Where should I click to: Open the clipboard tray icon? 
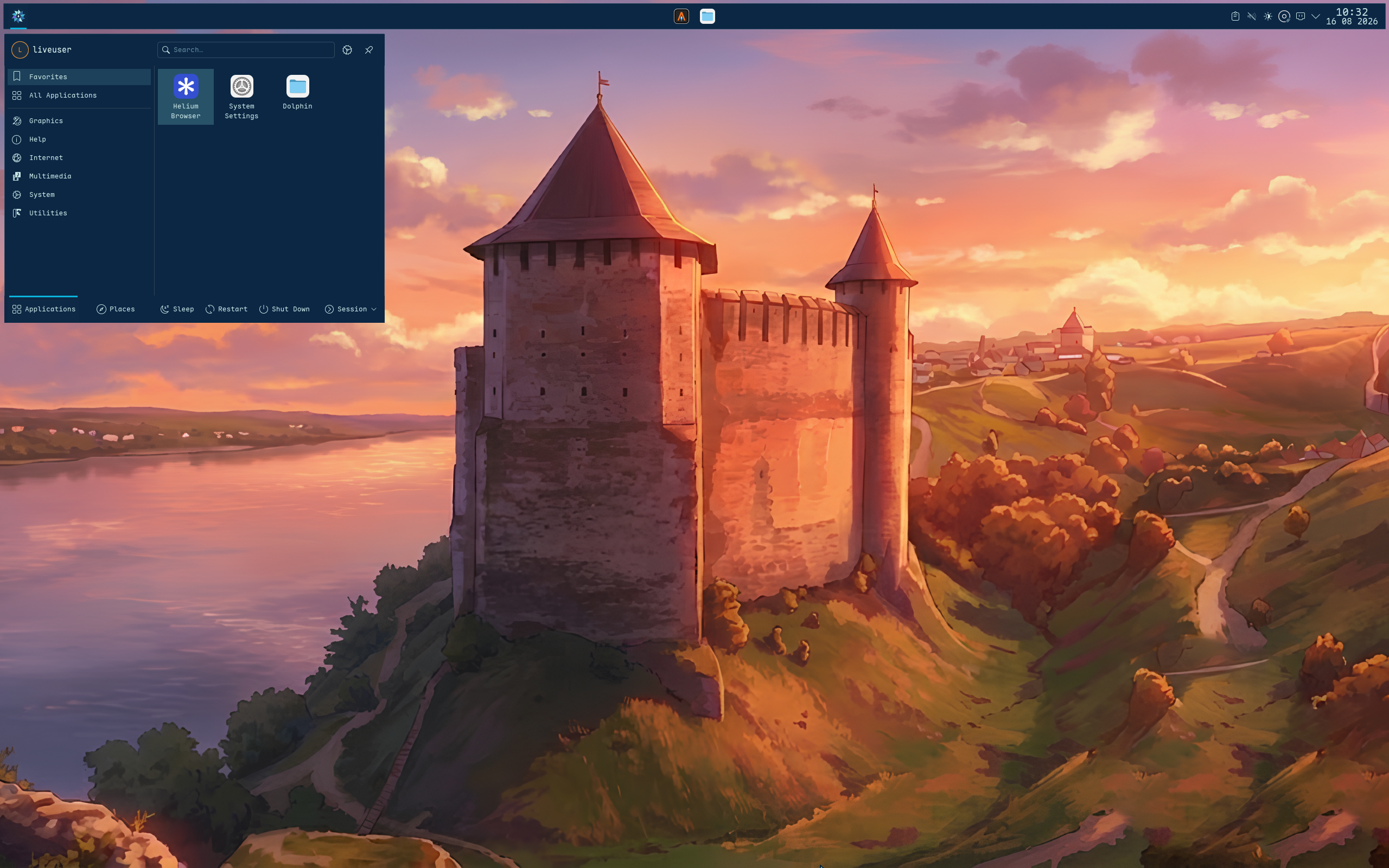[x=1235, y=16]
